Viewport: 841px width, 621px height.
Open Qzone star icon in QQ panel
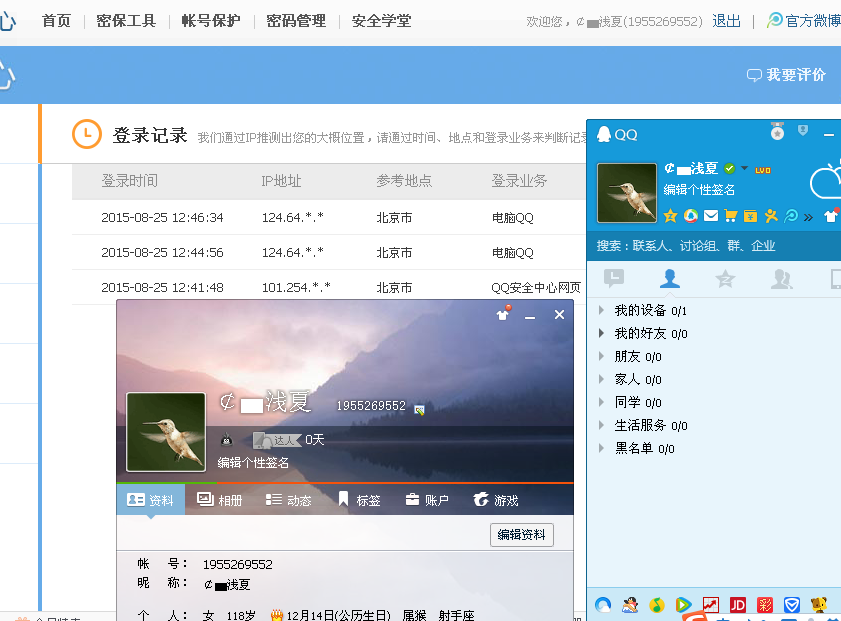coord(670,216)
